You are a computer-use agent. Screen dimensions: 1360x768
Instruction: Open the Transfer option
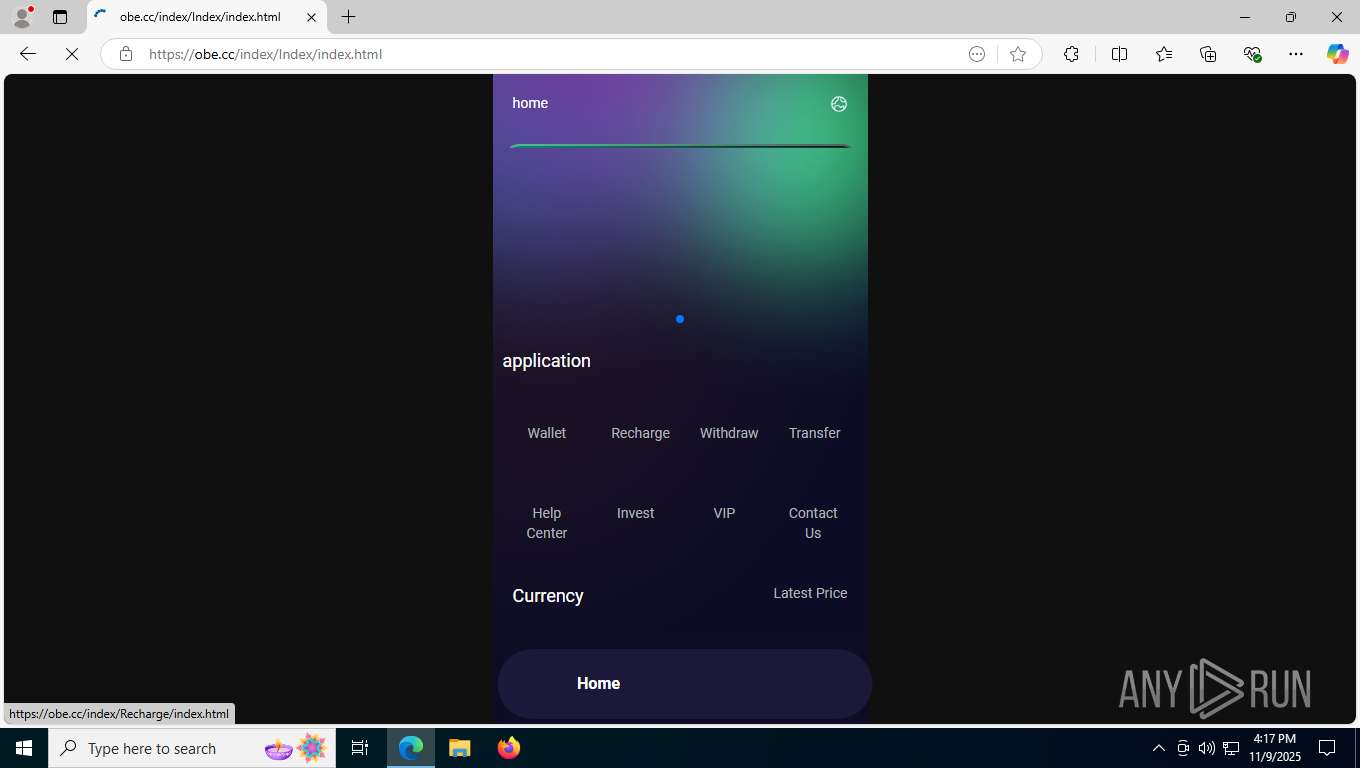pyautogui.click(x=814, y=433)
